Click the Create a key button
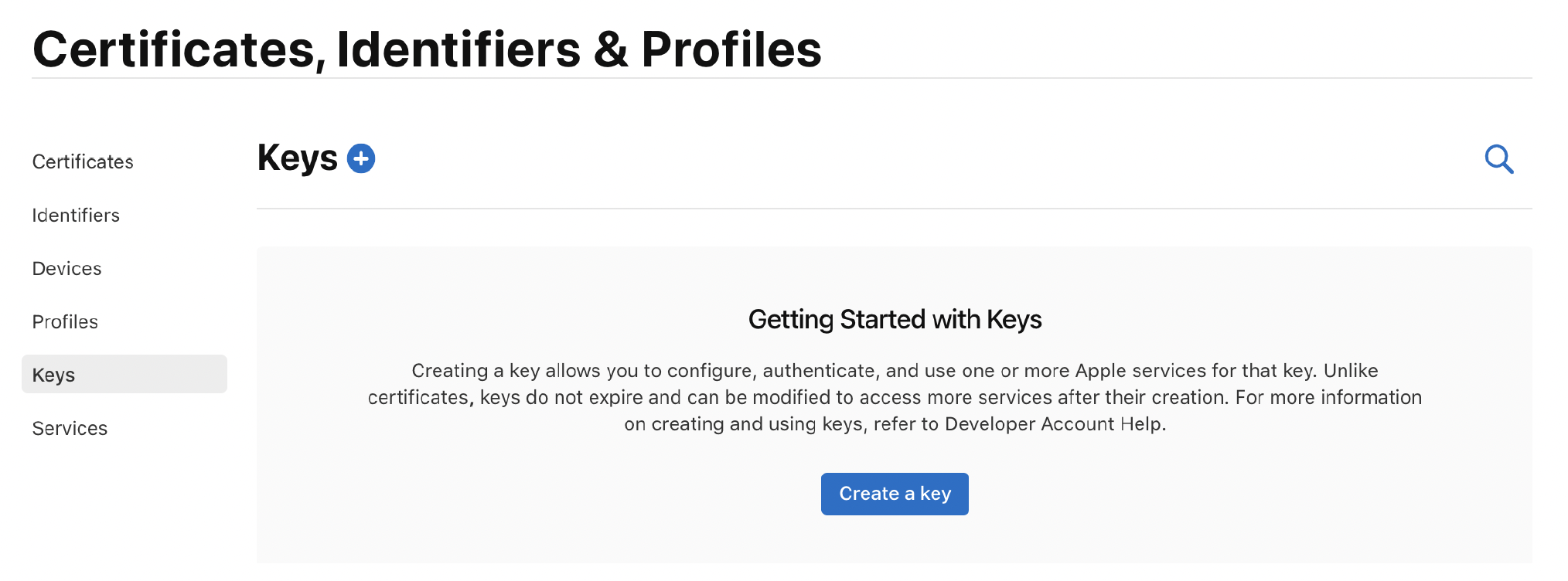The image size is (1568, 581). pyautogui.click(x=895, y=494)
